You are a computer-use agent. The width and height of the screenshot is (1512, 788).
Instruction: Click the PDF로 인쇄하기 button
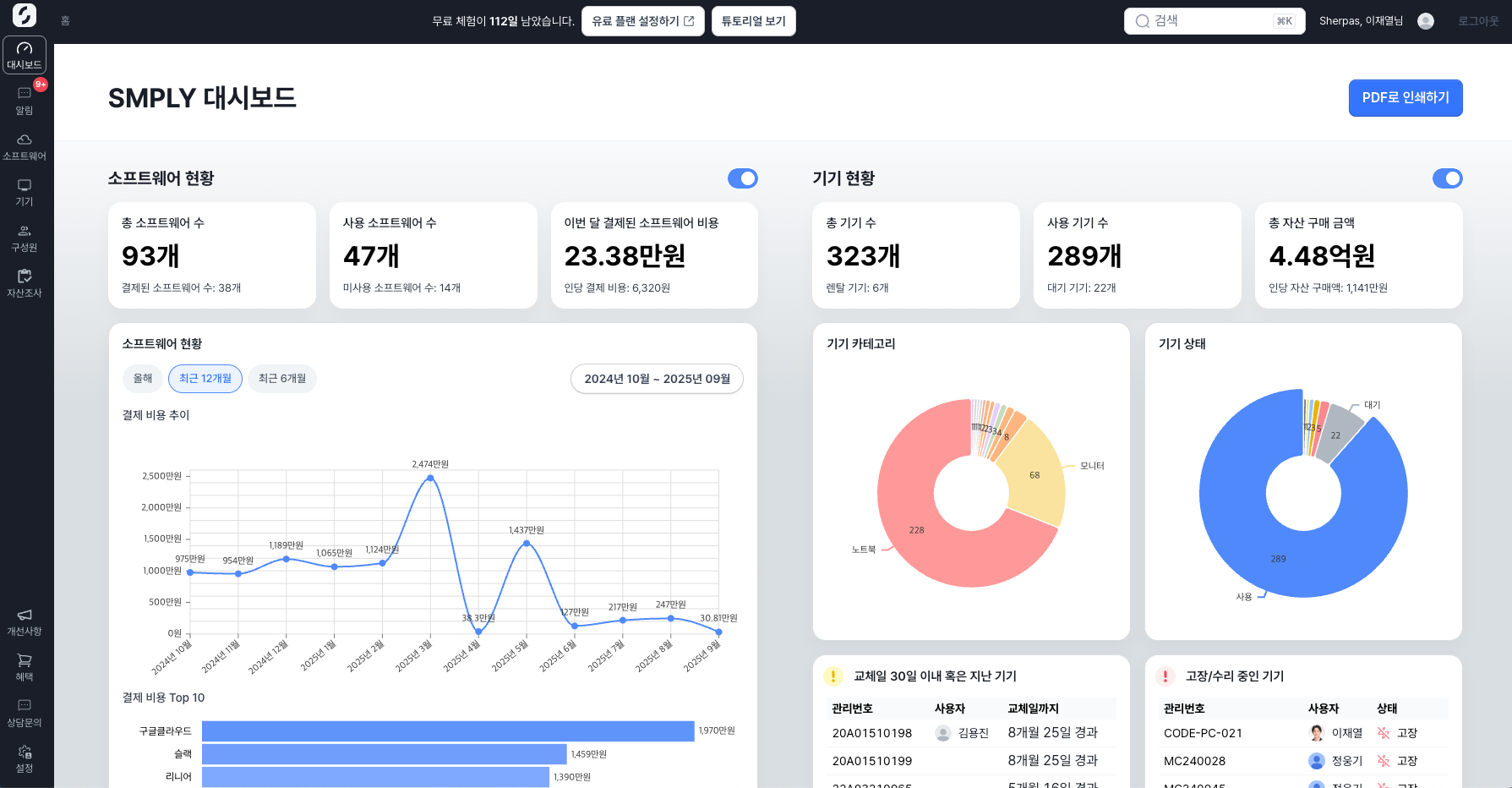tap(1405, 98)
